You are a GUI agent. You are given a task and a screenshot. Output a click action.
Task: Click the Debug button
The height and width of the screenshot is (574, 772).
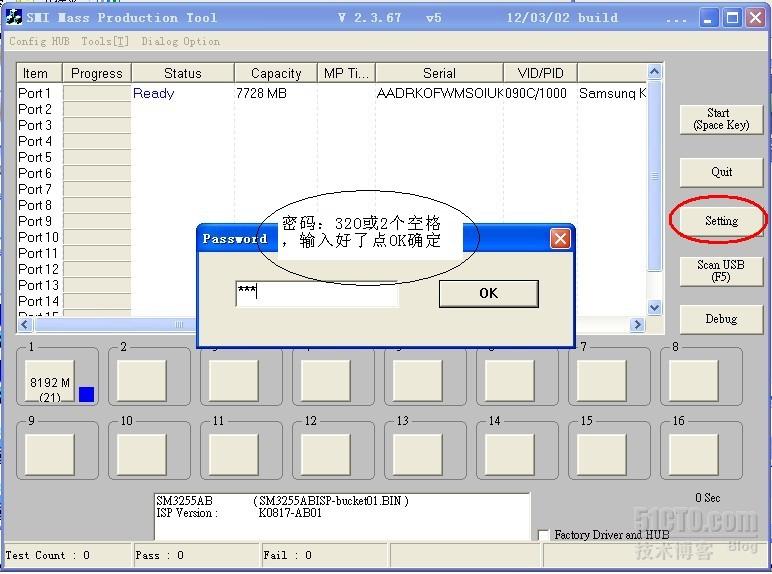click(721, 319)
